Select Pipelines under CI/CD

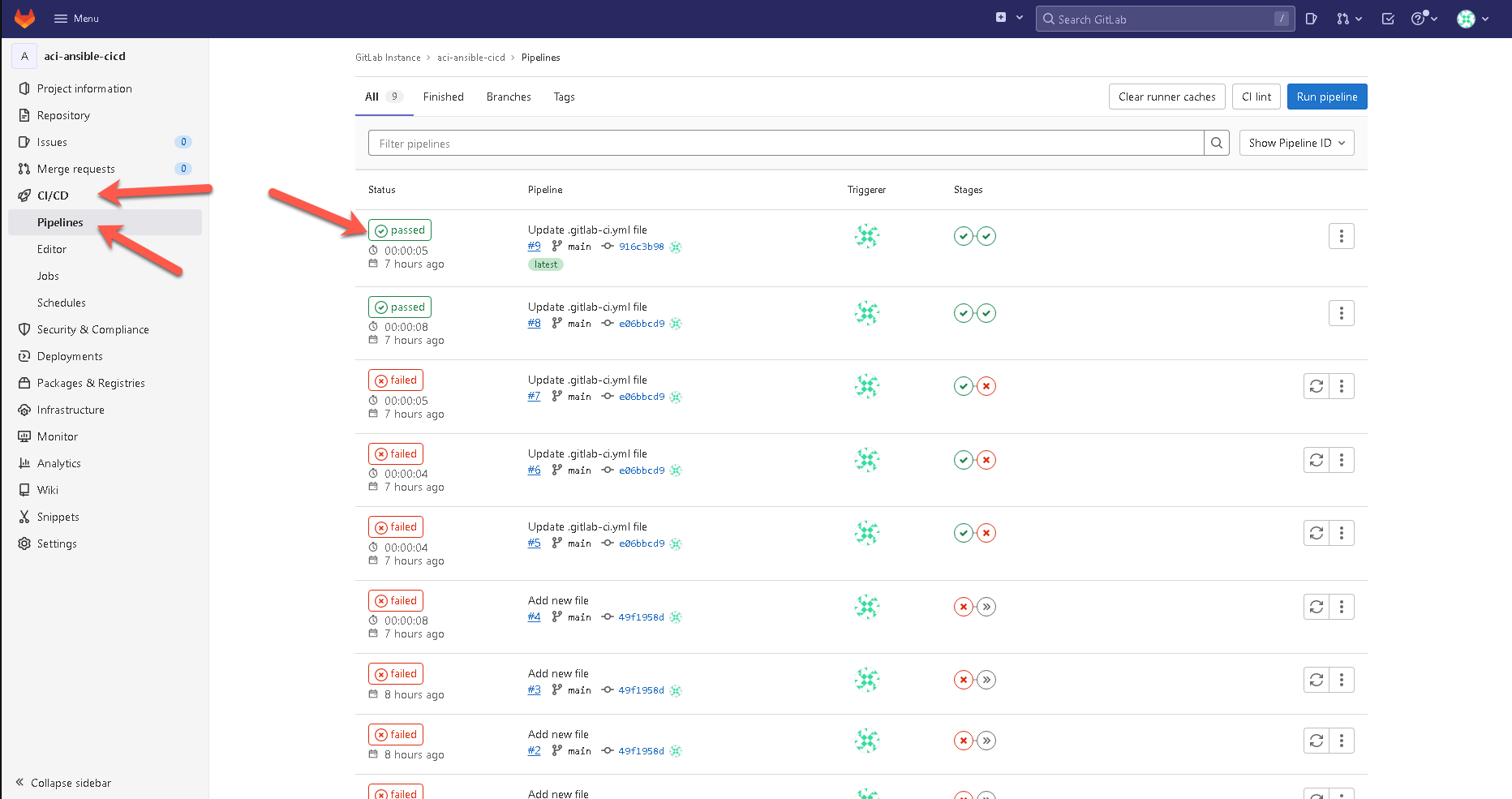pyautogui.click(x=105, y=222)
